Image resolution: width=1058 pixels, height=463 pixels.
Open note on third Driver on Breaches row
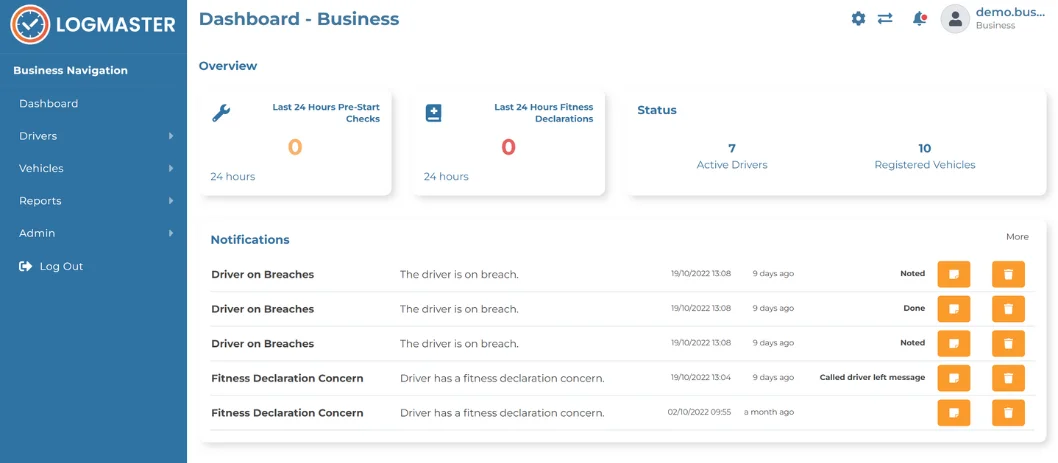point(954,344)
